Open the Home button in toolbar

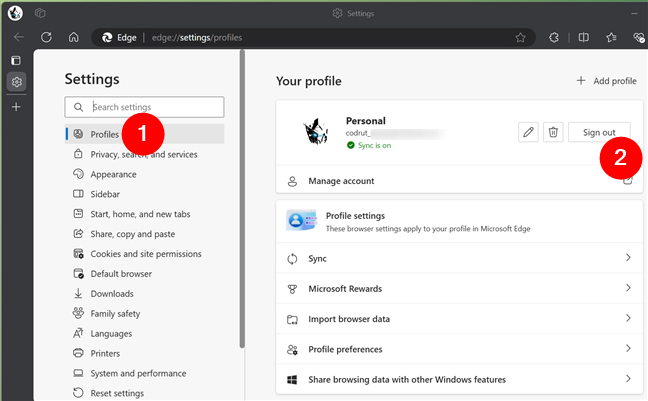coord(74,38)
